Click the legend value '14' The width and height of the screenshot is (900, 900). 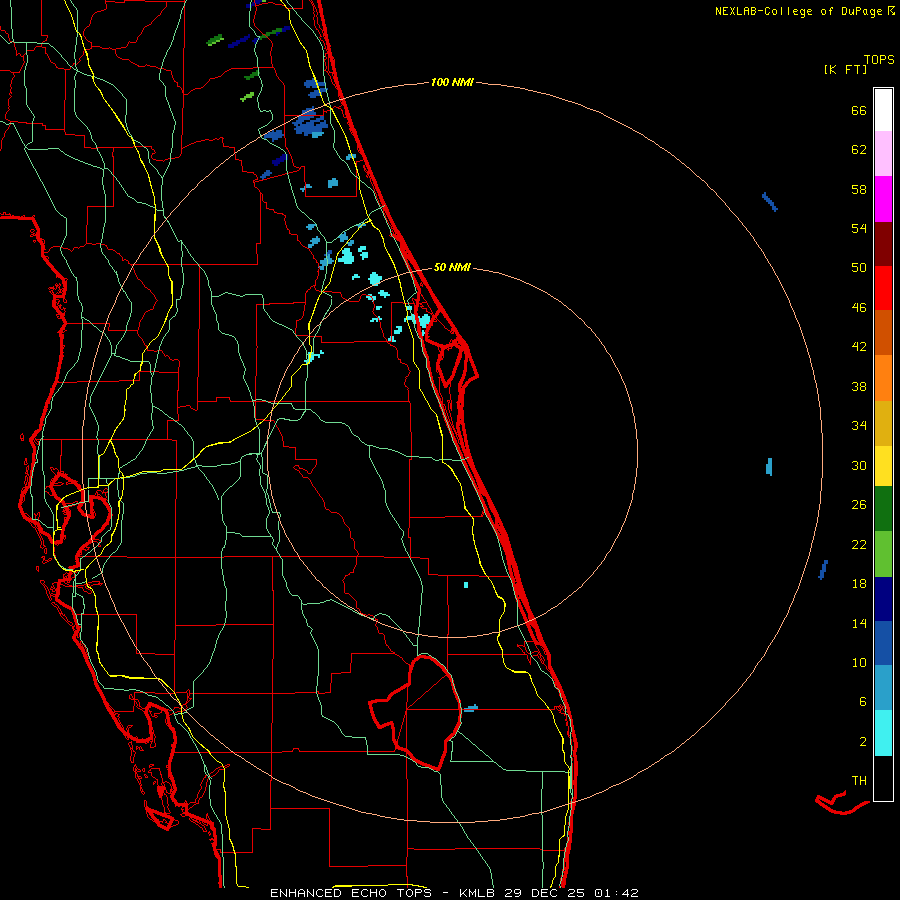[859, 623]
